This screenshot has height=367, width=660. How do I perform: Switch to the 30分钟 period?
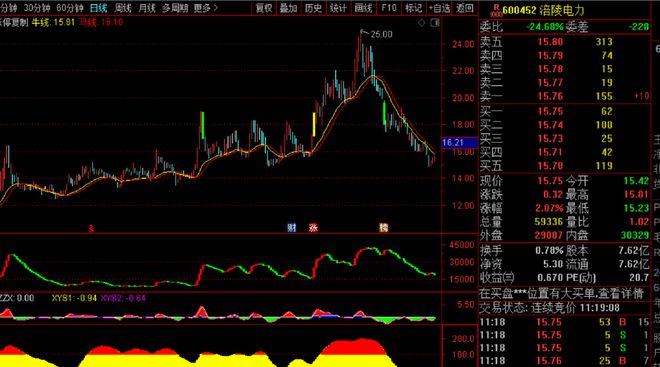(x=37, y=8)
